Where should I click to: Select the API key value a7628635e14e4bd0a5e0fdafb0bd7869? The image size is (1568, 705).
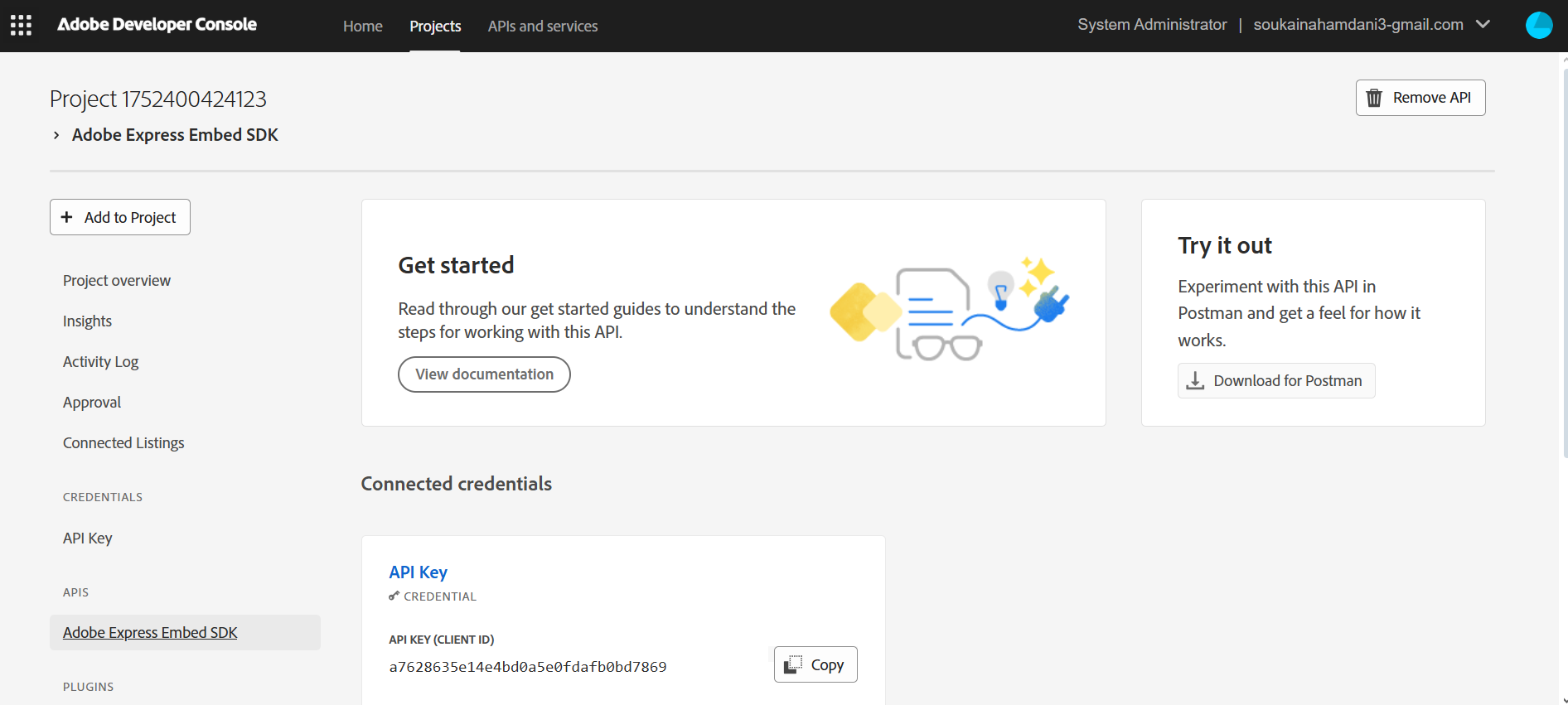(x=528, y=667)
